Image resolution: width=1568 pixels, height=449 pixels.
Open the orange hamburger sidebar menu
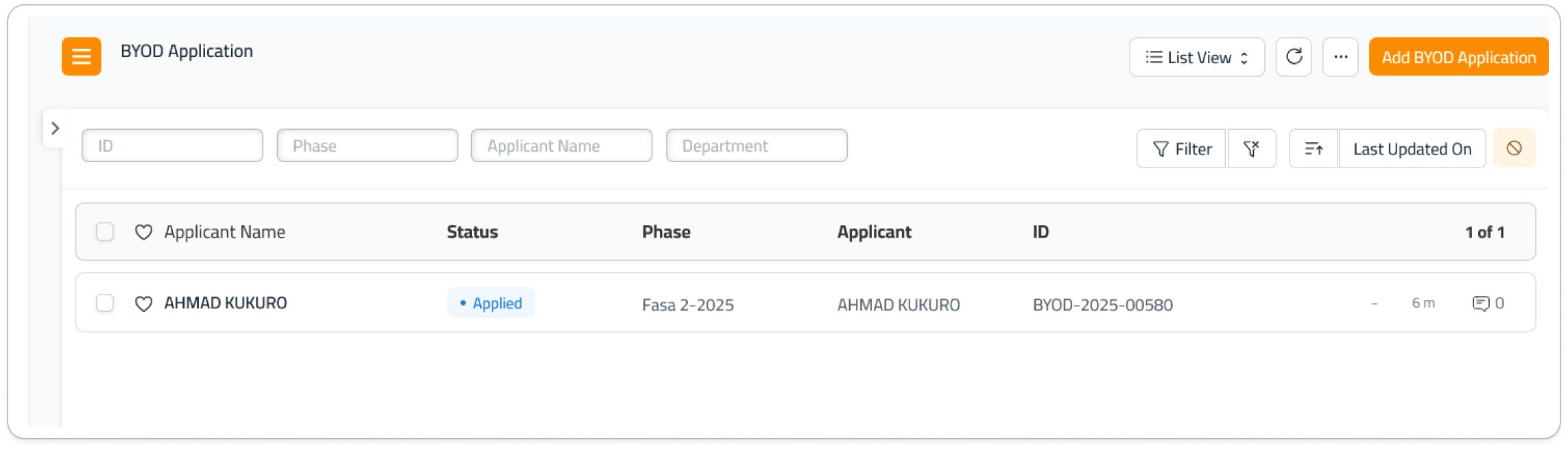click(x=81, y=56)
